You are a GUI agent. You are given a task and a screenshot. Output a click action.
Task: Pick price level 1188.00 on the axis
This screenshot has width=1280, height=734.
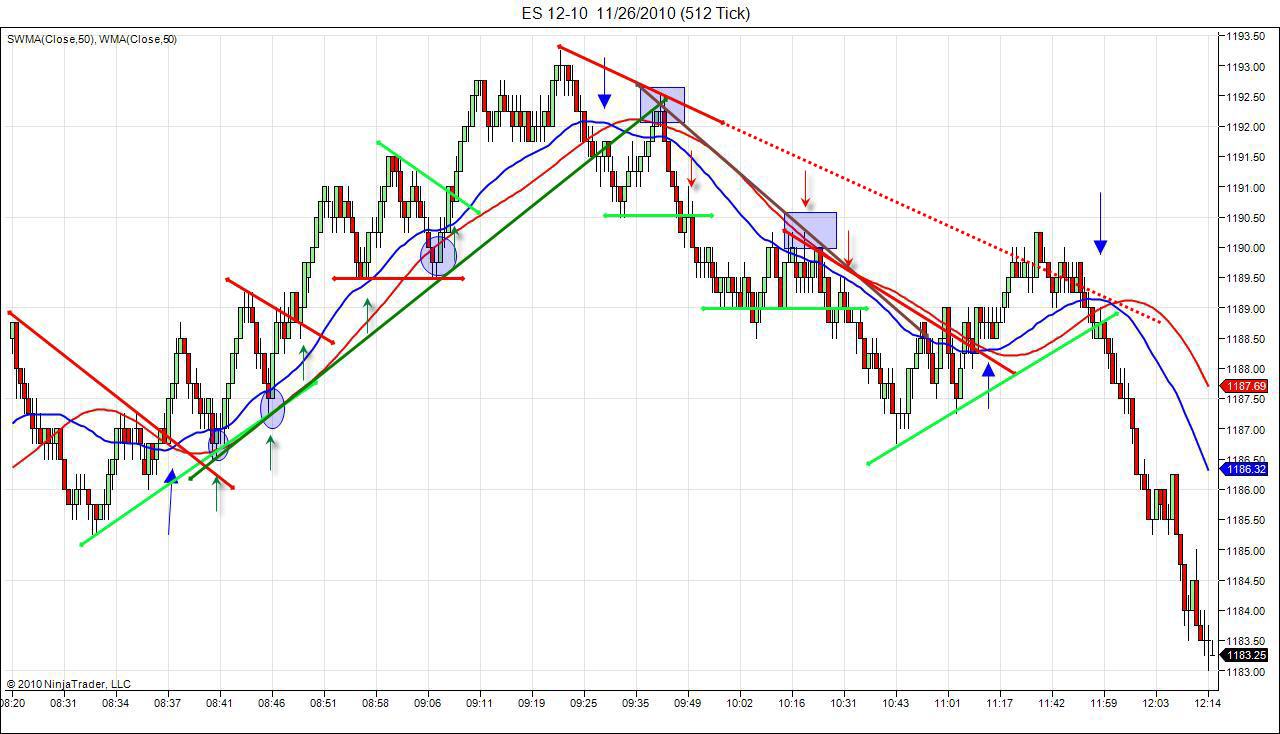1246,369
